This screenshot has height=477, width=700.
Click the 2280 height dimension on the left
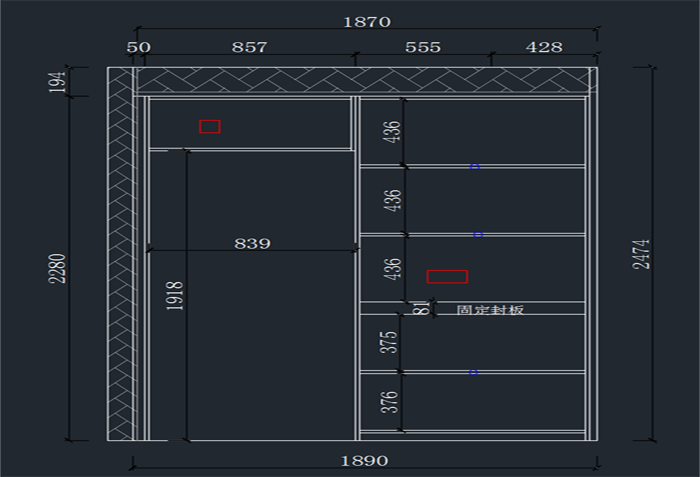59,268
